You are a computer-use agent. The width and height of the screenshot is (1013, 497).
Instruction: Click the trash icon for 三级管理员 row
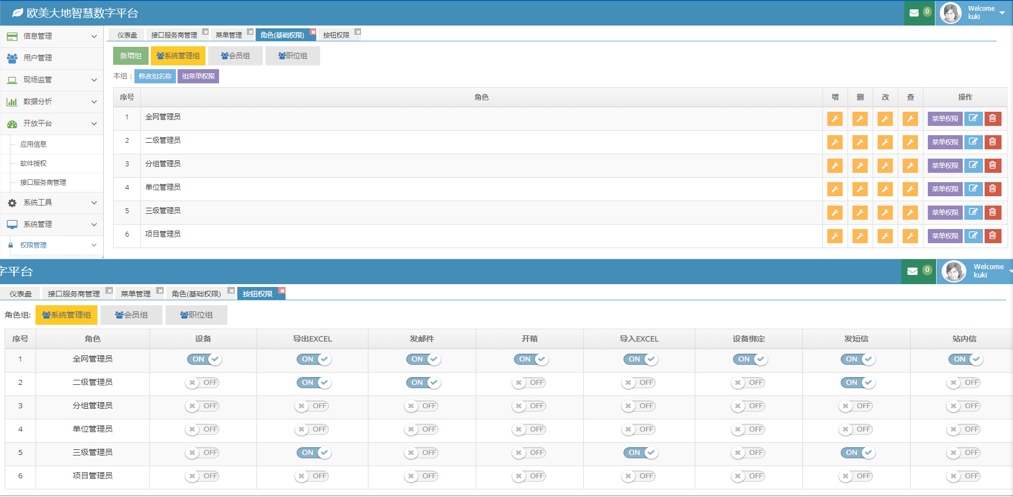pos(992,213)
